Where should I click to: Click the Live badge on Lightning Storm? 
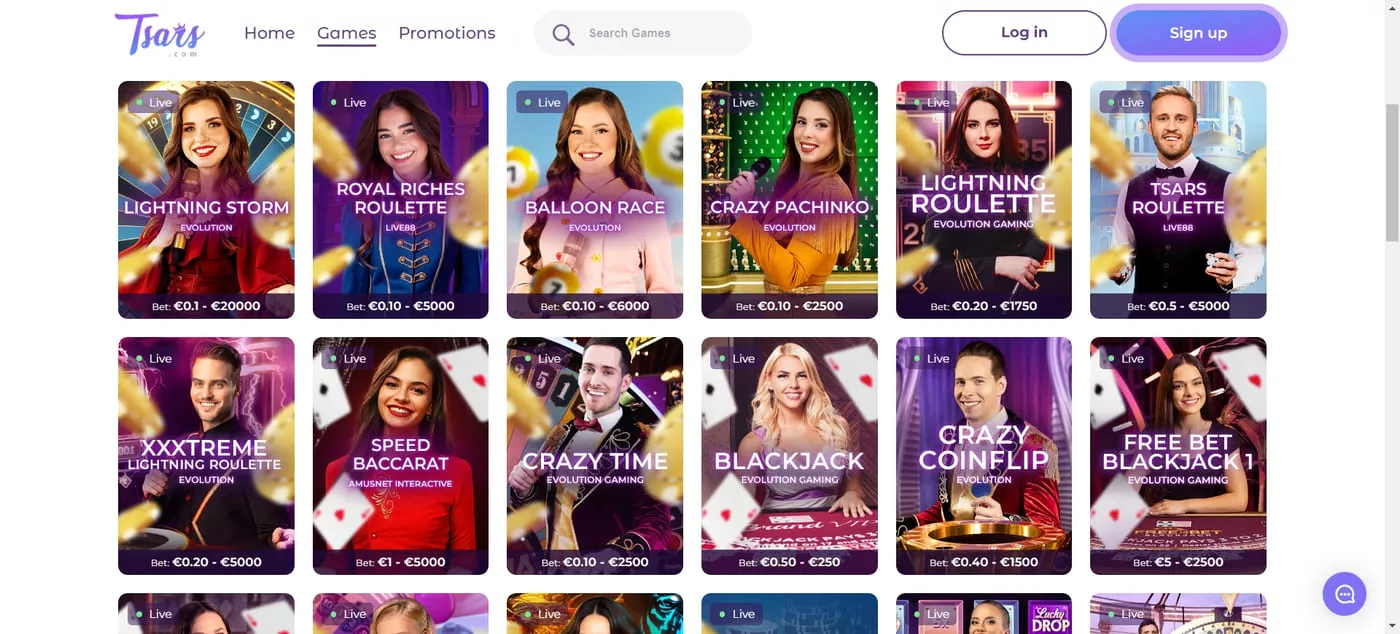[x=152, y=102]
